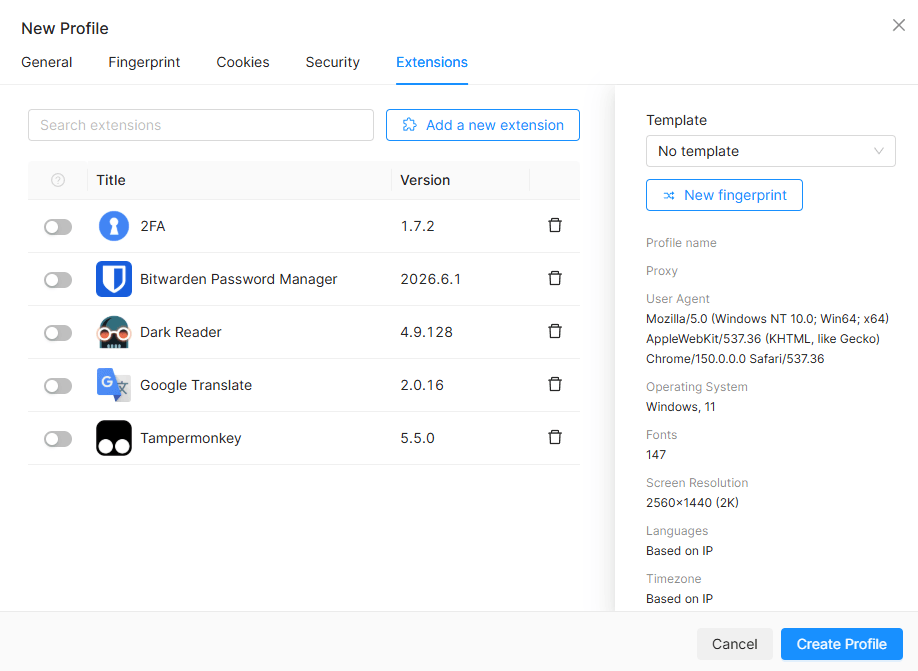Close the New Profile dialog

899,25
